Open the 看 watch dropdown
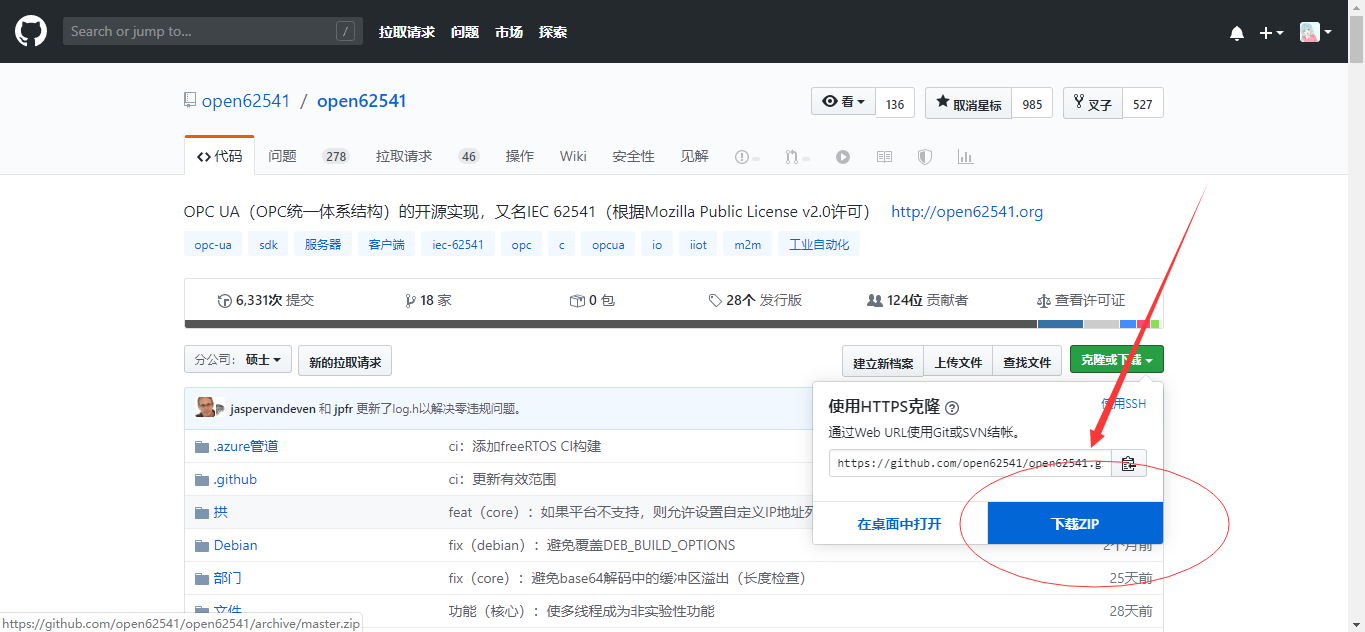This screenshot has width=1365, height=632. tap(842, 101)
